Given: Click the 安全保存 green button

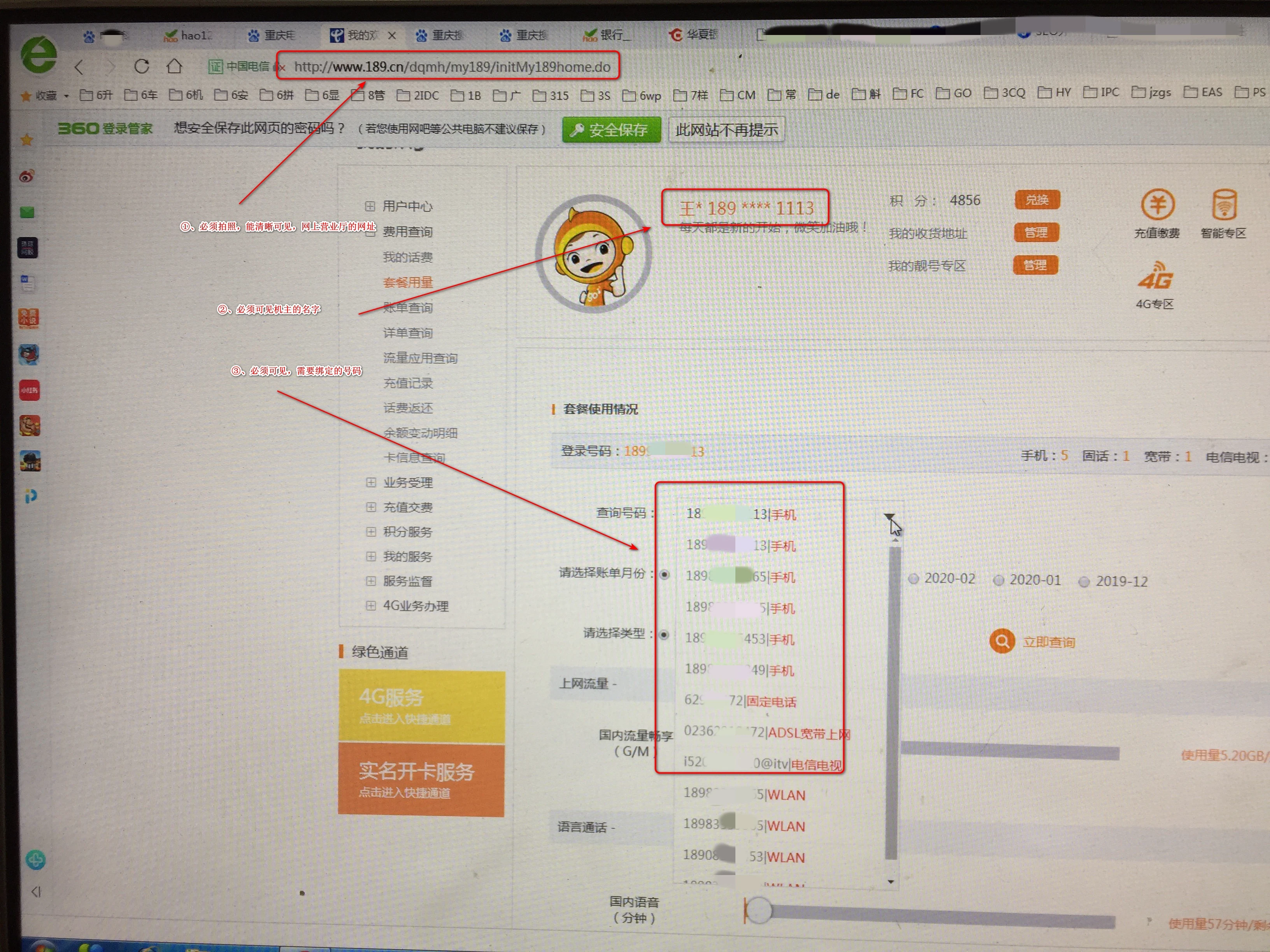Looking at the screenshot, I should click(612, 130).
